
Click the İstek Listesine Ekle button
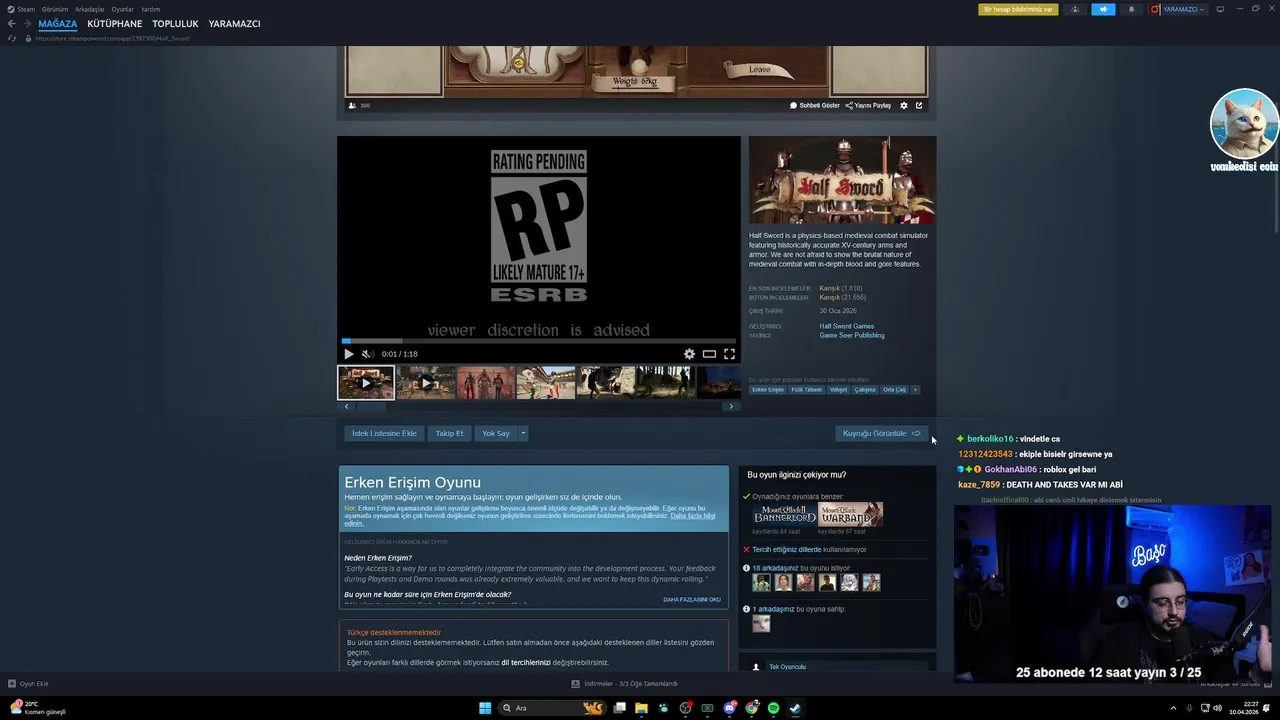[x=384, y=433]
